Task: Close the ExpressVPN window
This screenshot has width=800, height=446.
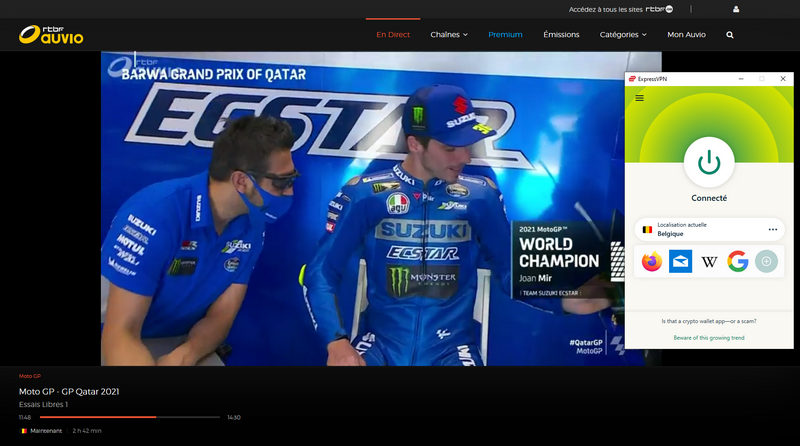Action: pyautogui.click(x=783, y=79)
